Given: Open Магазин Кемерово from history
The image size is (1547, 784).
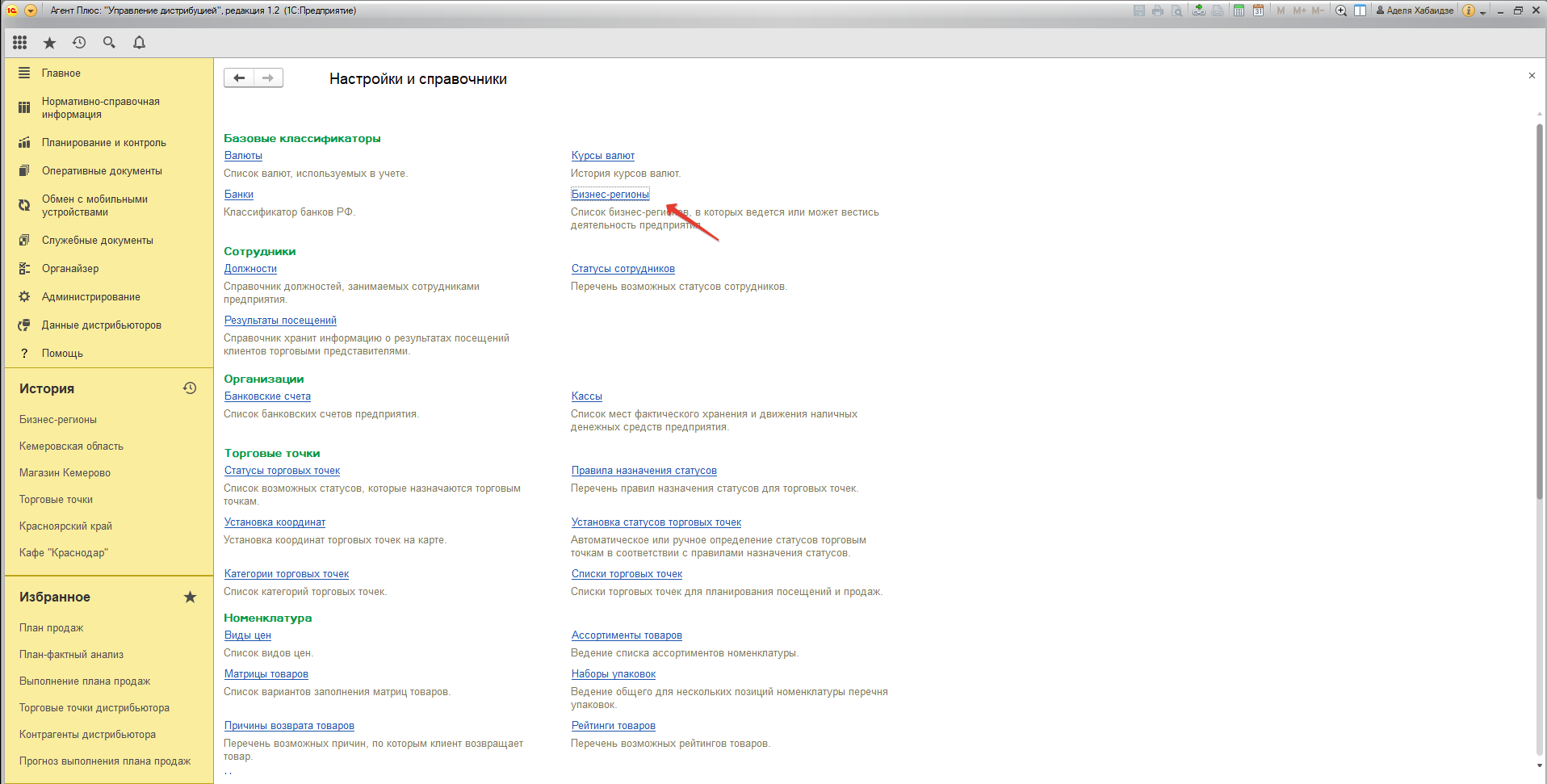Looking at the screenshot, I should [x=65, y=472].
